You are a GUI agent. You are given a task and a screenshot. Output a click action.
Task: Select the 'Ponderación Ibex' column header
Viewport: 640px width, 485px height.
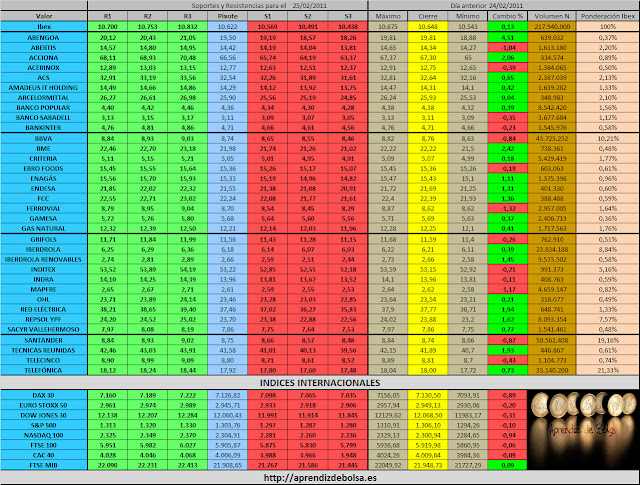(x=608, y=16)
